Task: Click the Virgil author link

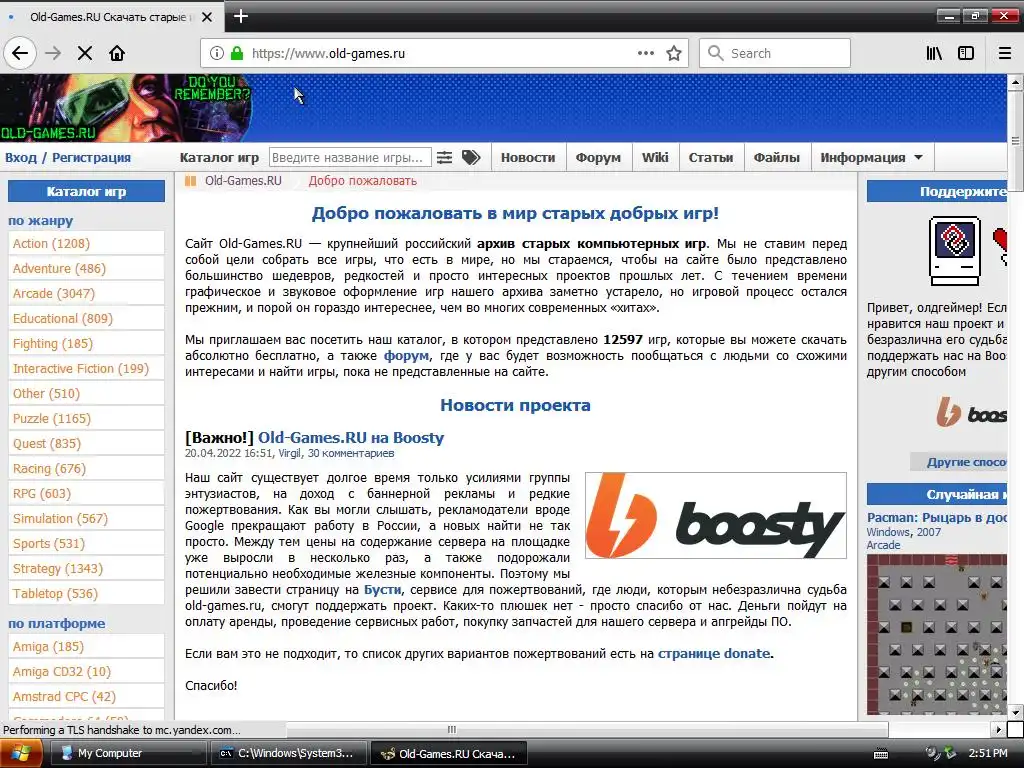Action: coord(290,453)
